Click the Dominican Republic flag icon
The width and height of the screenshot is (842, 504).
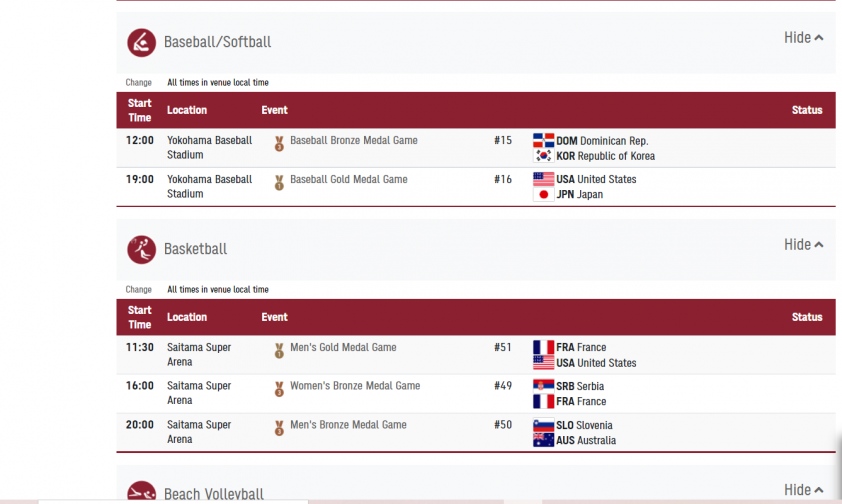(543, 141)
